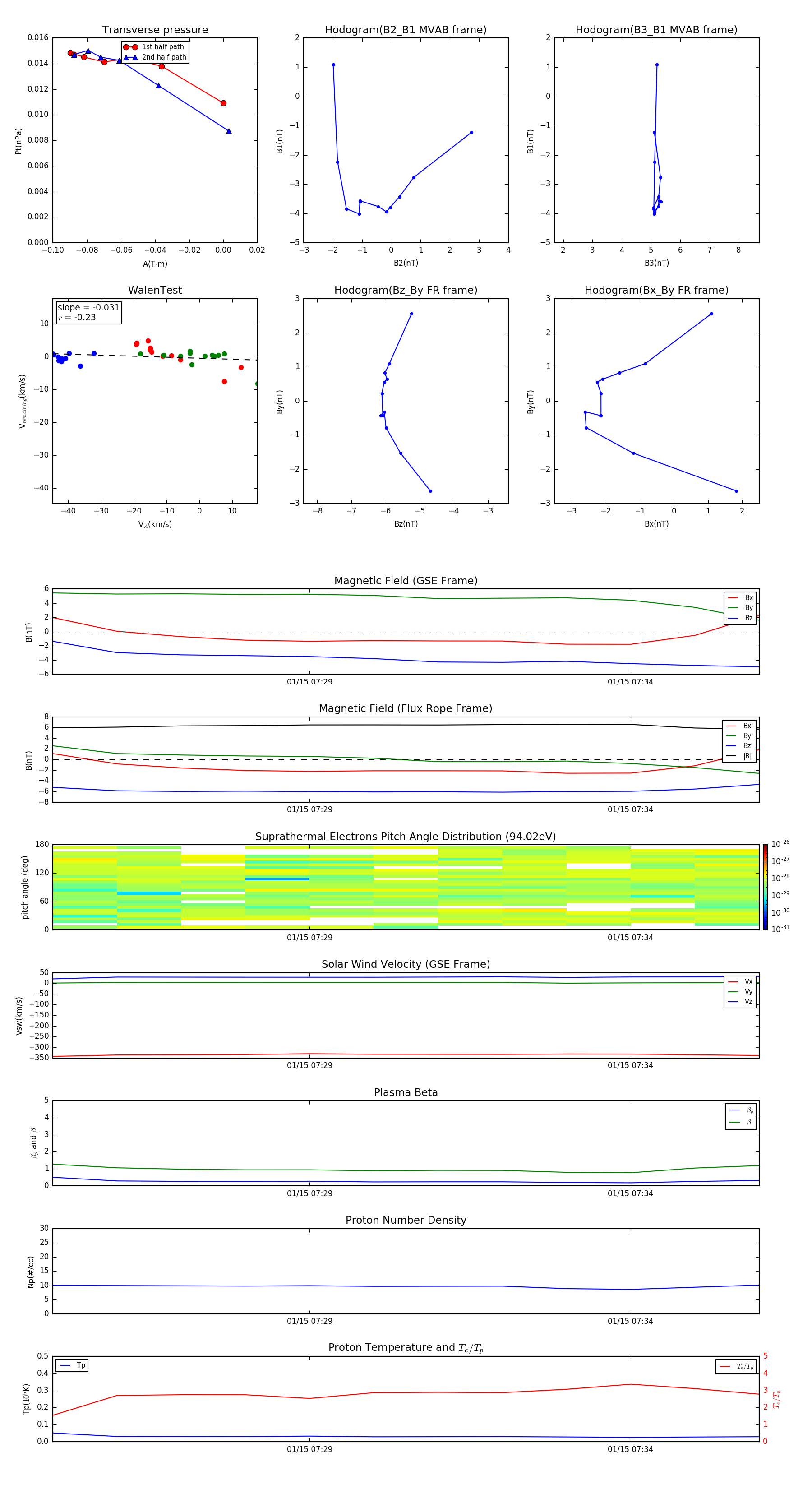812x1489 pixels.
Task: Click 'Vz' legend entry in velocity plot
Action: (x=740, y=1001)
